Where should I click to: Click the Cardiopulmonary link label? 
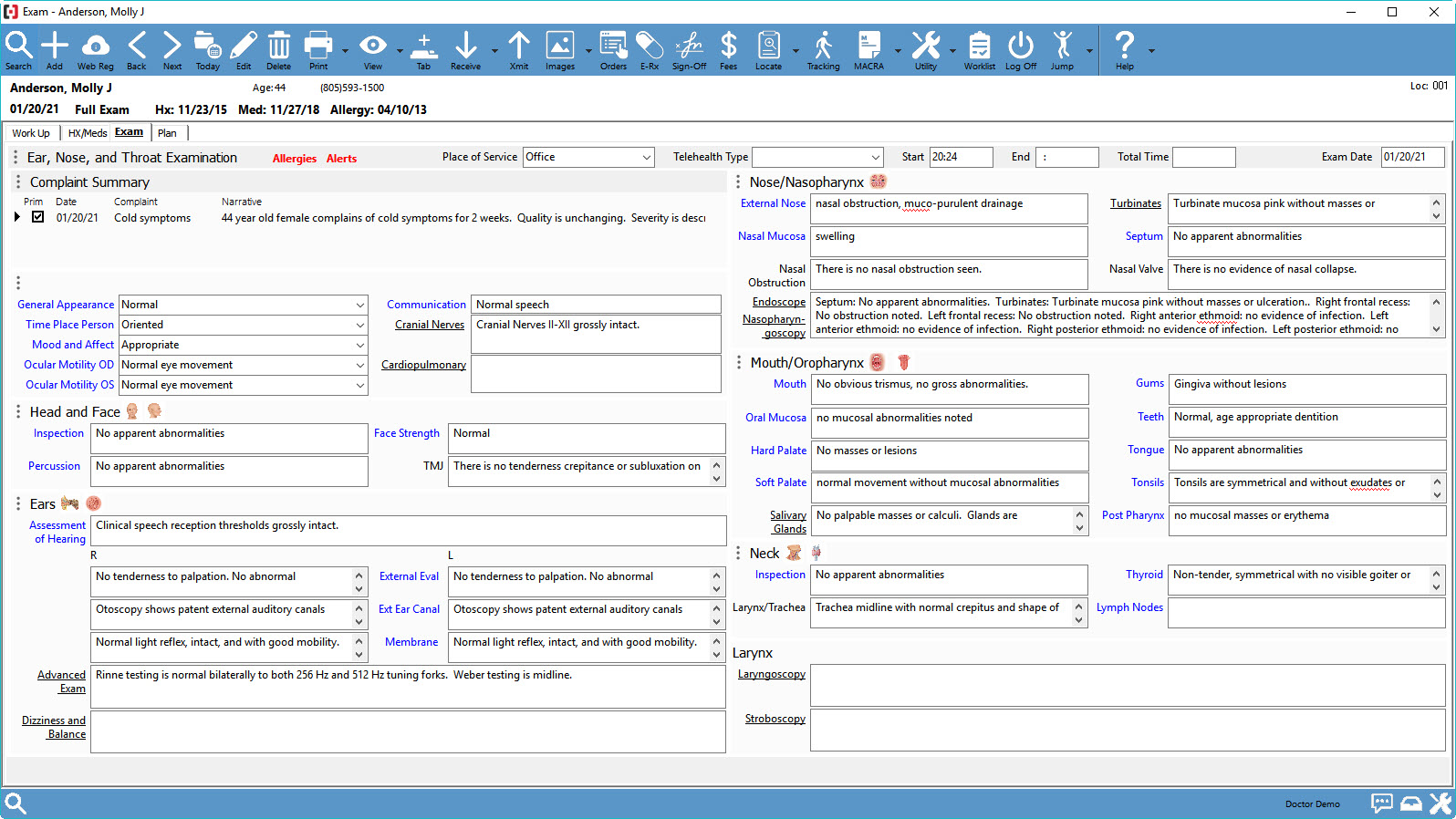click(x=423, y=365)
